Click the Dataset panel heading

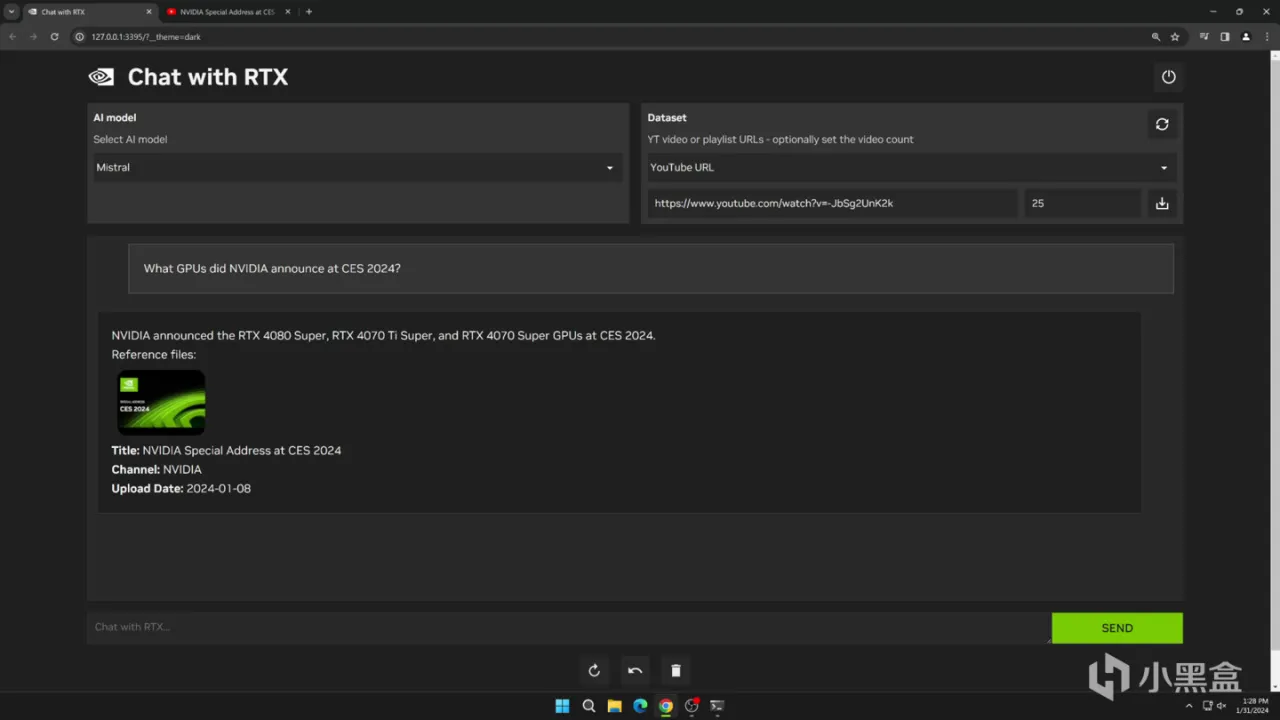[667, 117]
